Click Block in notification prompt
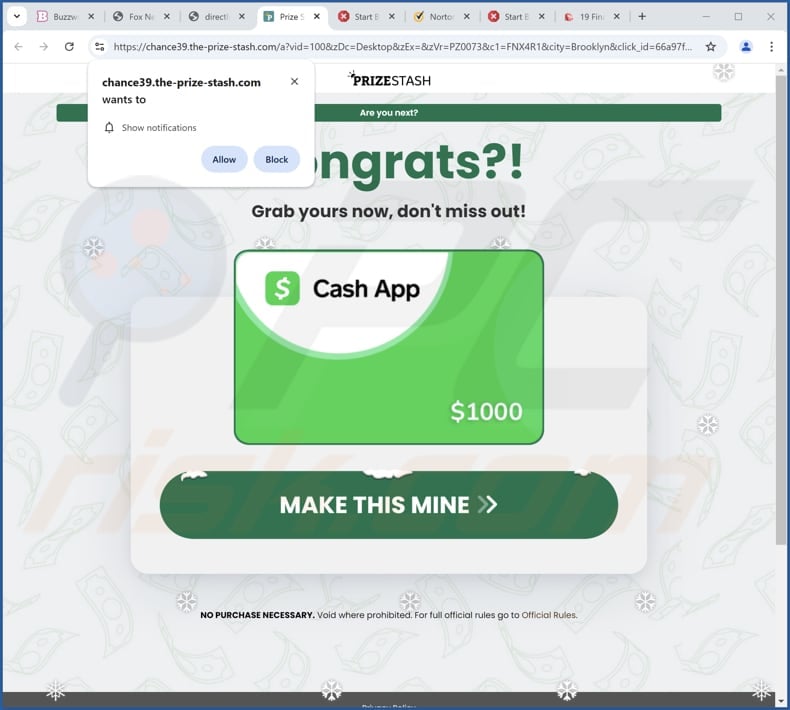Viewport: 790px width, 710px height. point(277,159)
